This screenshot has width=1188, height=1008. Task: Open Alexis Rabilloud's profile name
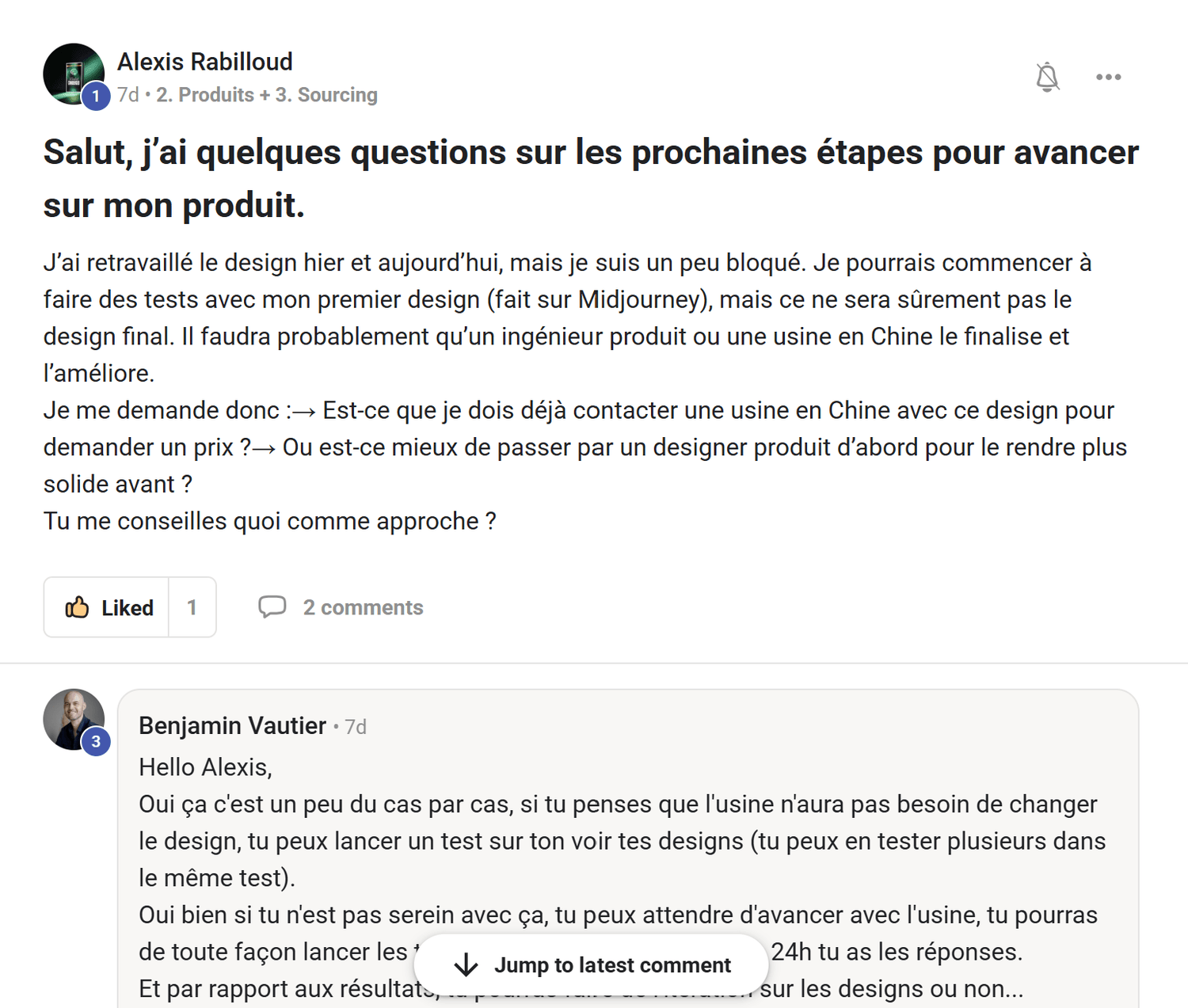[x=205, y=62]
